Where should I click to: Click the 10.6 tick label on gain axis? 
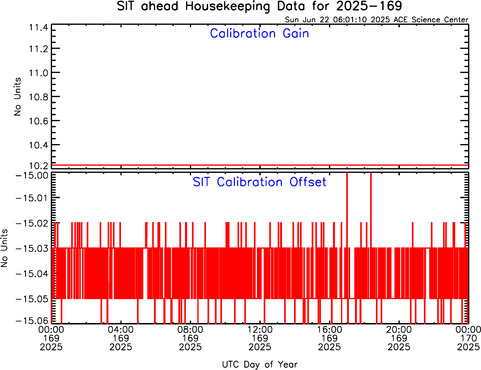tap(39, 121)
